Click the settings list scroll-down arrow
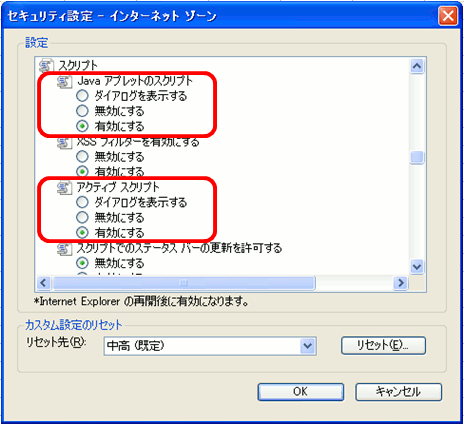Image resolution: width=464 pixels, height=424 pixels. [417, 267]
